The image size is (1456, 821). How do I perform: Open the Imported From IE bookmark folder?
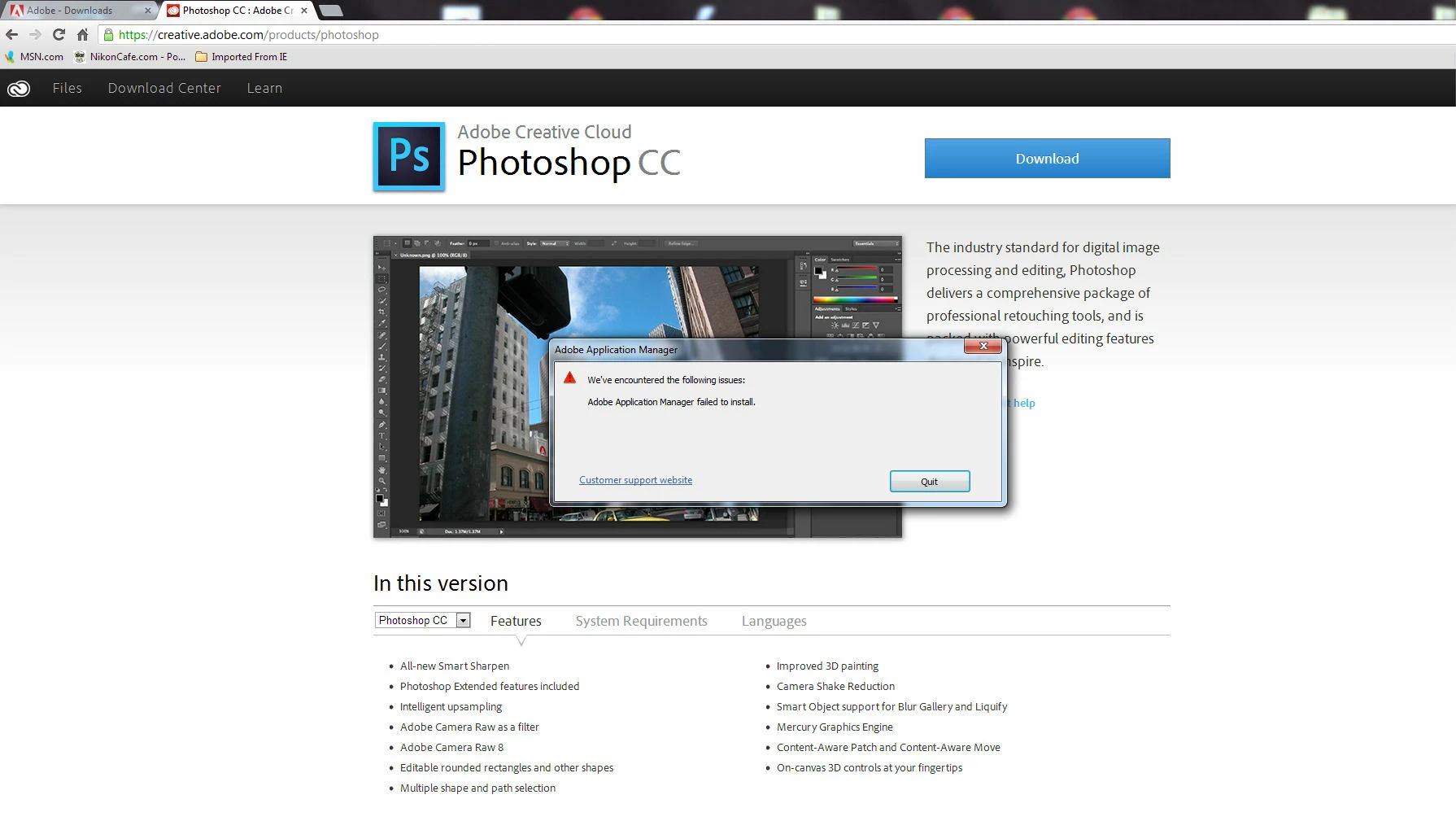click(x=242, y=57)
